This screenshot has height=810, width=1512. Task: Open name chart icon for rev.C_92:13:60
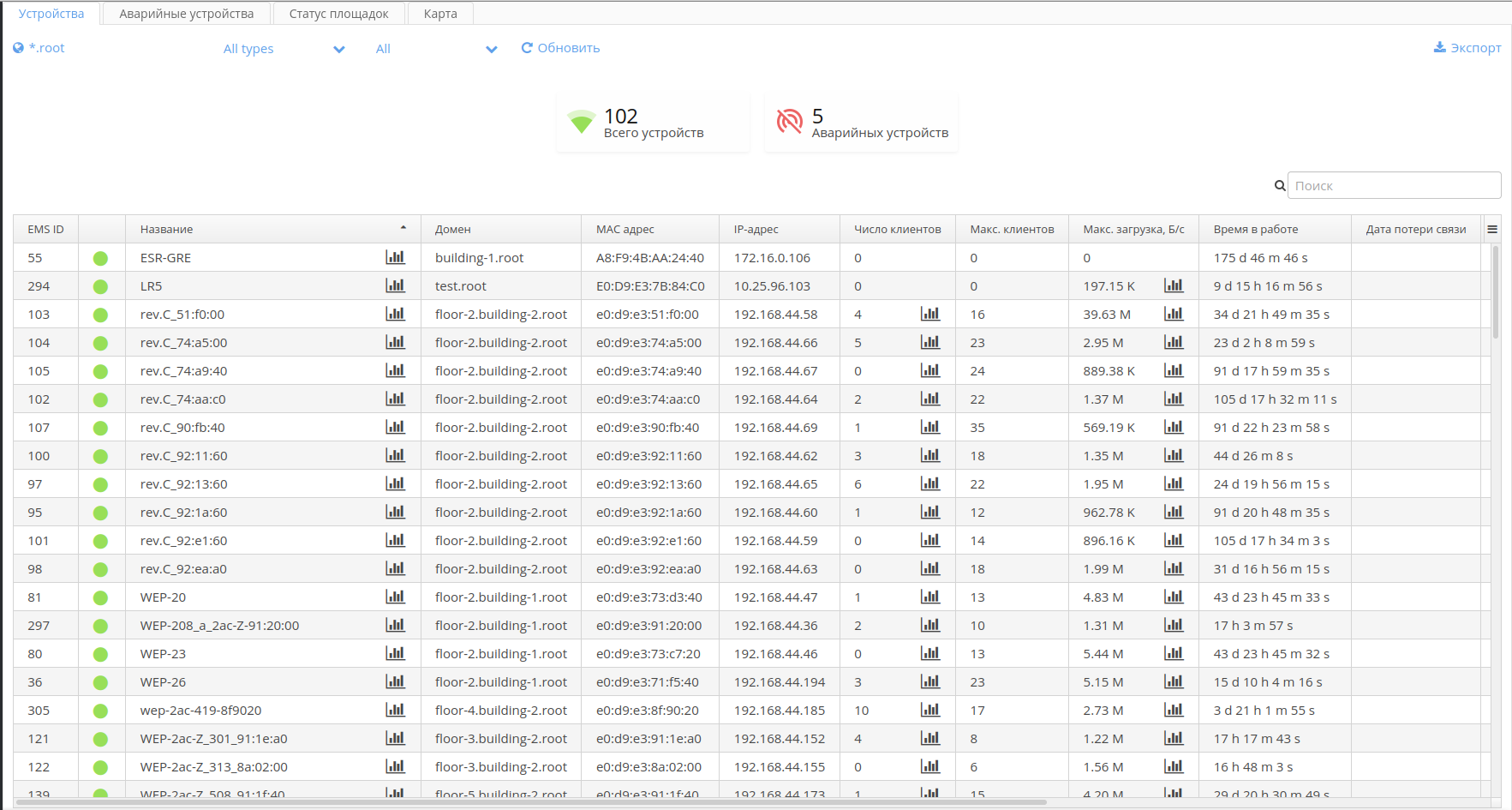[395, 483]
